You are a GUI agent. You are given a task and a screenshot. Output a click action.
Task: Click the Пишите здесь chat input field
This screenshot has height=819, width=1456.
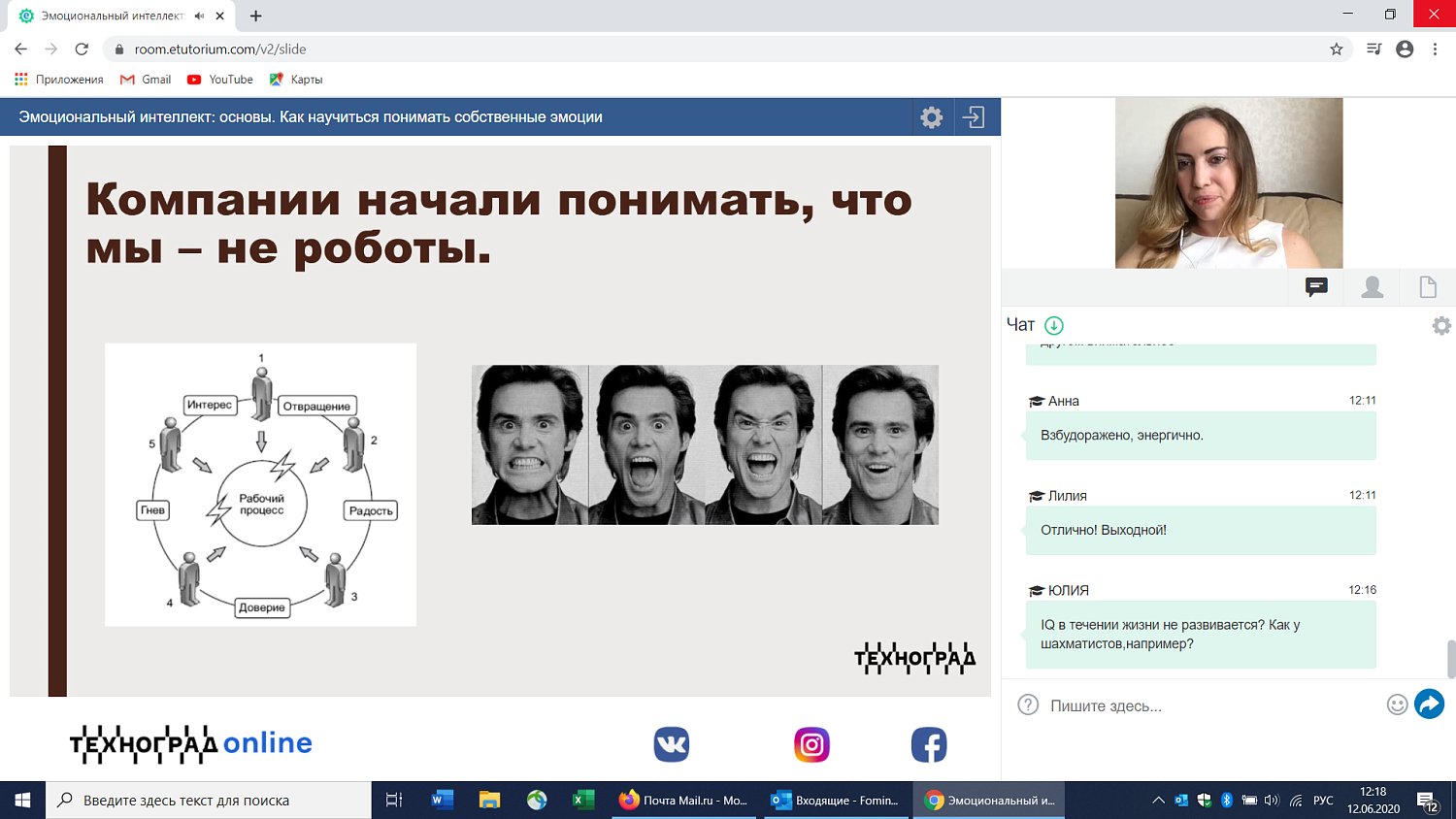click(1213, 705)
